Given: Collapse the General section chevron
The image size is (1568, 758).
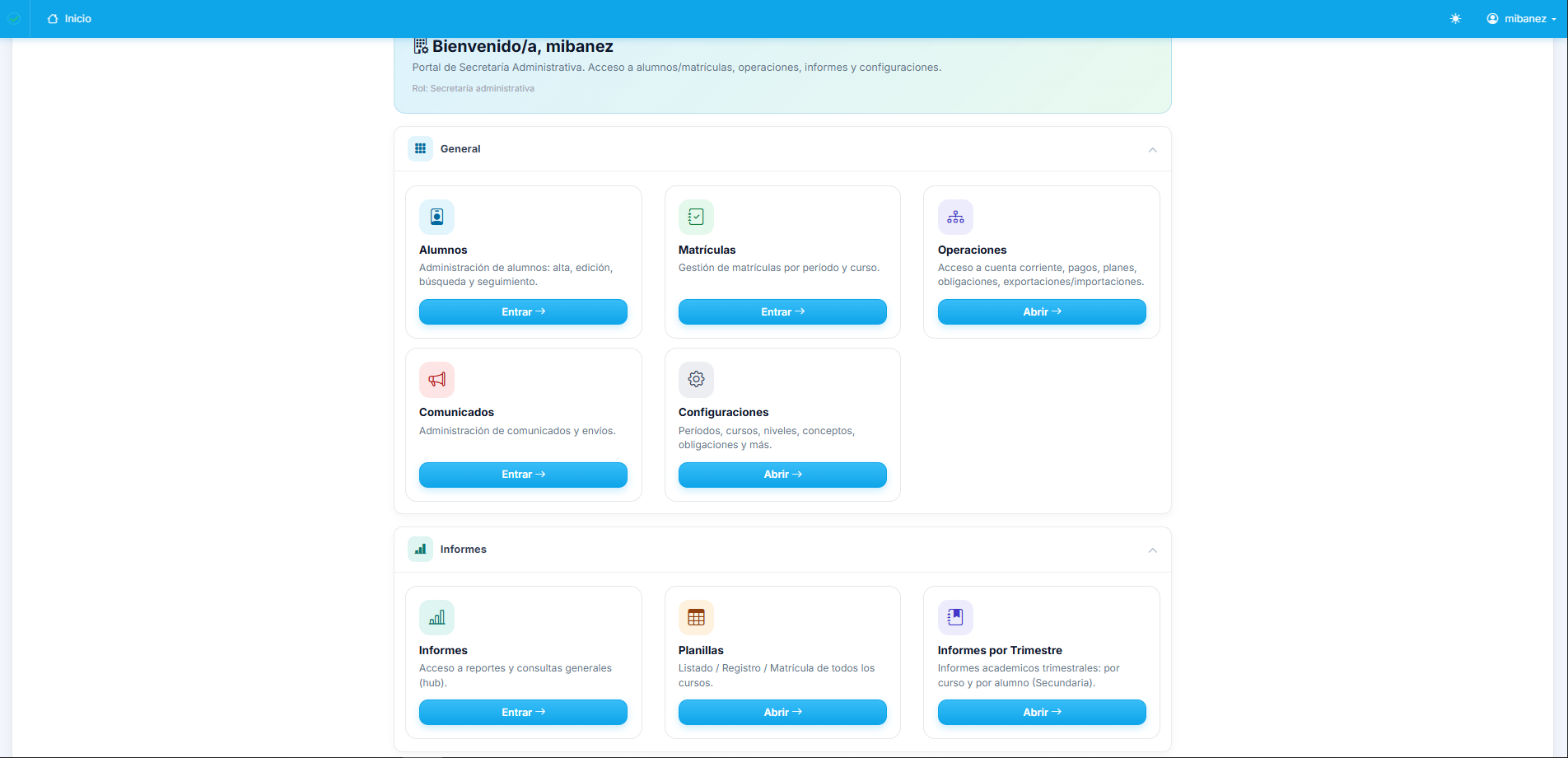Looking at the screenshot, I should click(x=1152, y=150).
